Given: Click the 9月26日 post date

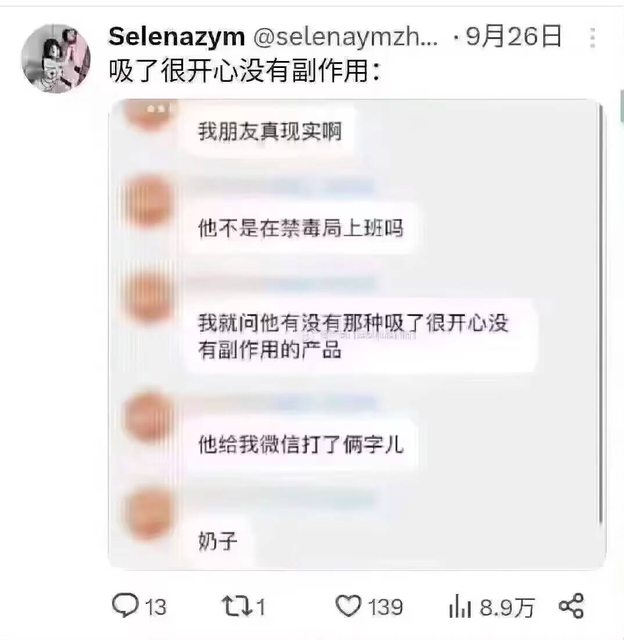Looking at the screenshot, I should 513,36.
